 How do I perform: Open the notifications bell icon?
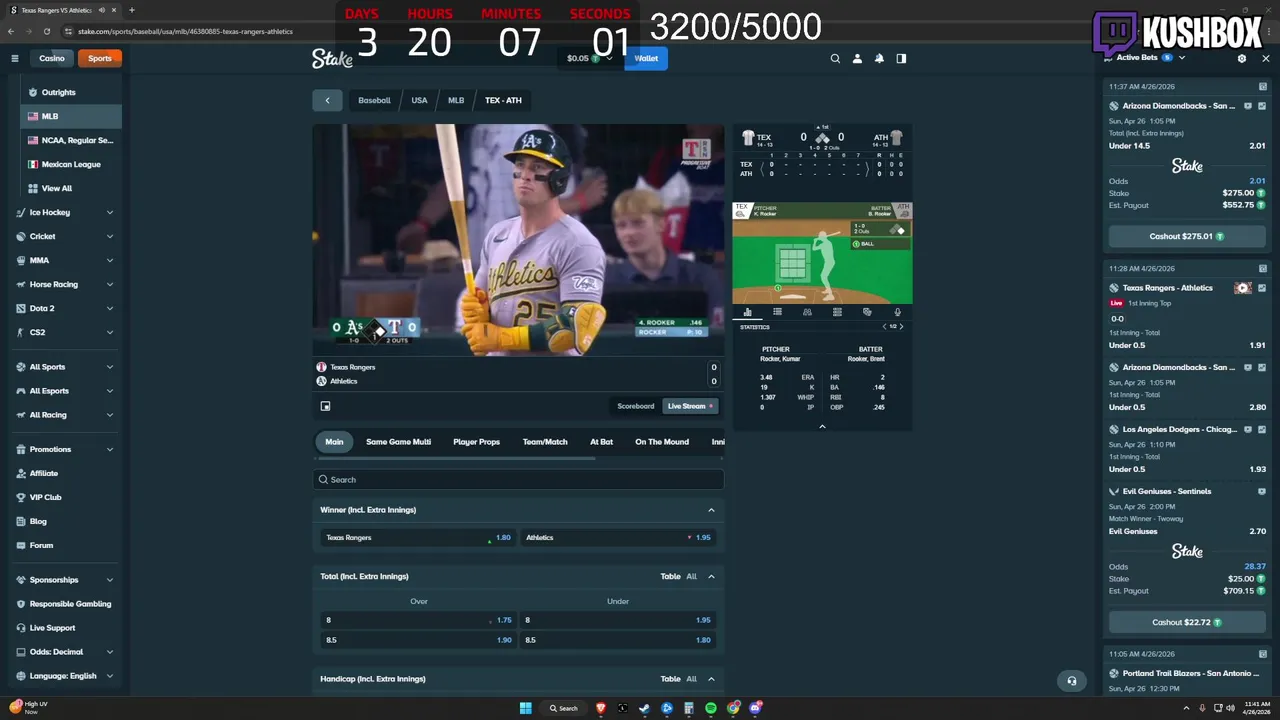pyautogui.click(x=879, y=58)
